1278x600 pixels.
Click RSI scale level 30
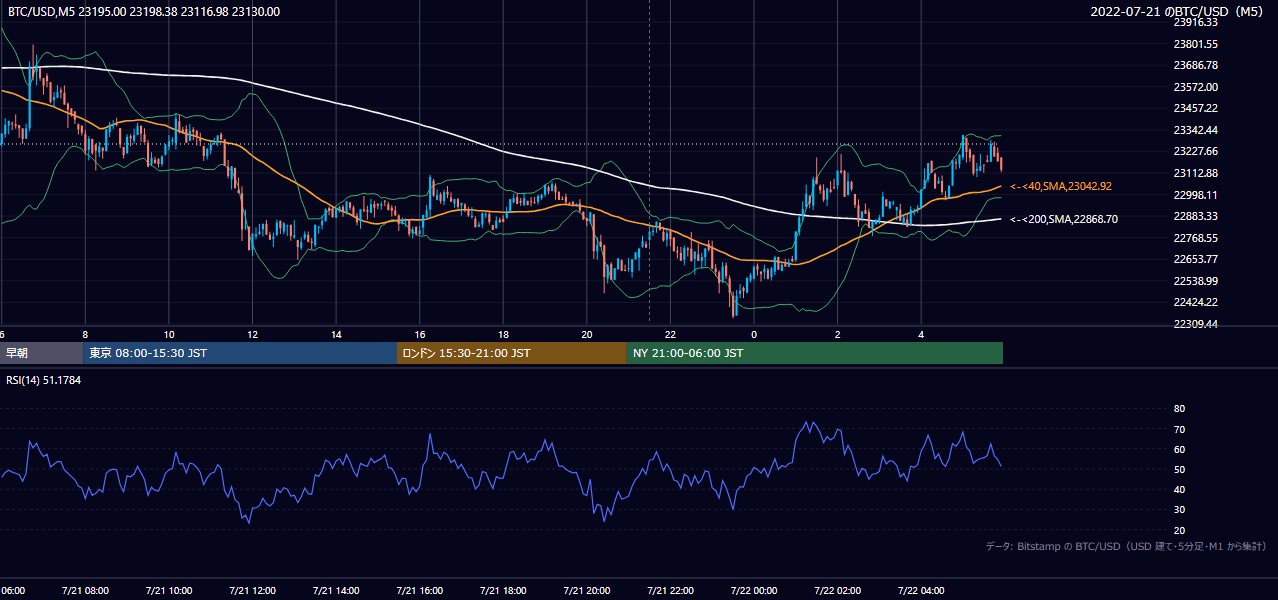(1179, 510)
